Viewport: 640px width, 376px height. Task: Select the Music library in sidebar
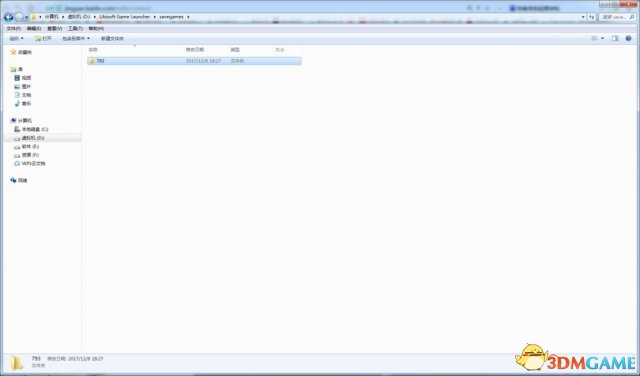pos(23,104)
